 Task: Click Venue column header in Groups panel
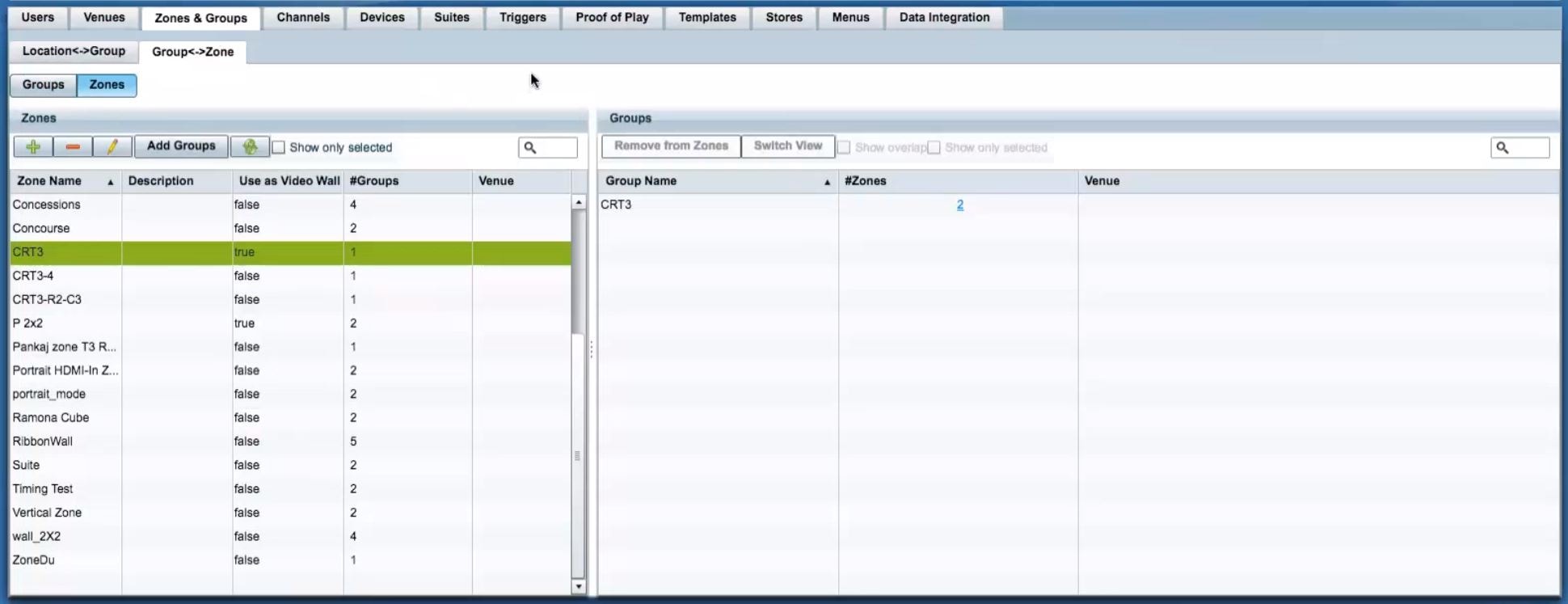pyautogui.click(x=1319, y=181)
